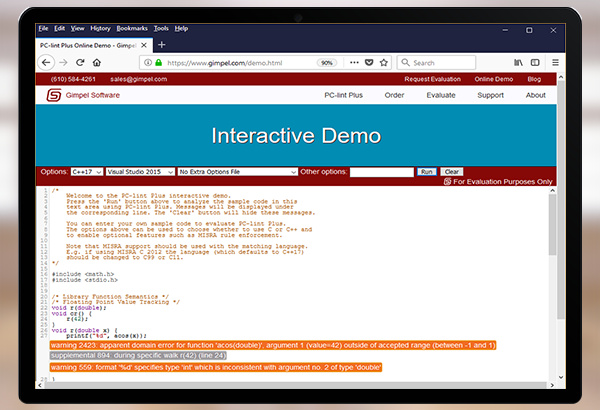Bookmark this page with the star
This screenshot has height=410, width=600.
click(x=384, y=62)
